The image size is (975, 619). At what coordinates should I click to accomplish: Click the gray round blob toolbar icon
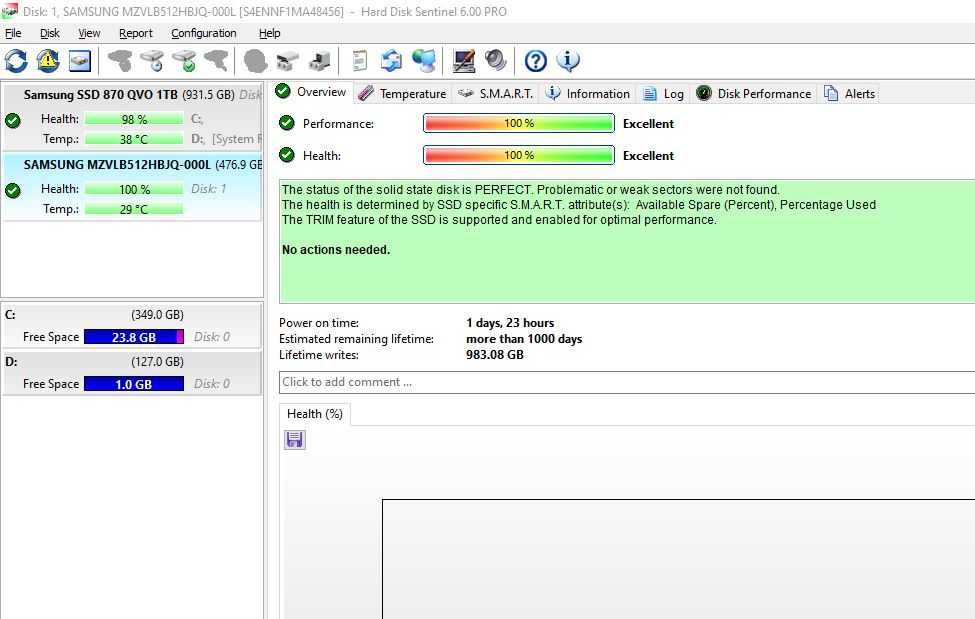(255, 61)
